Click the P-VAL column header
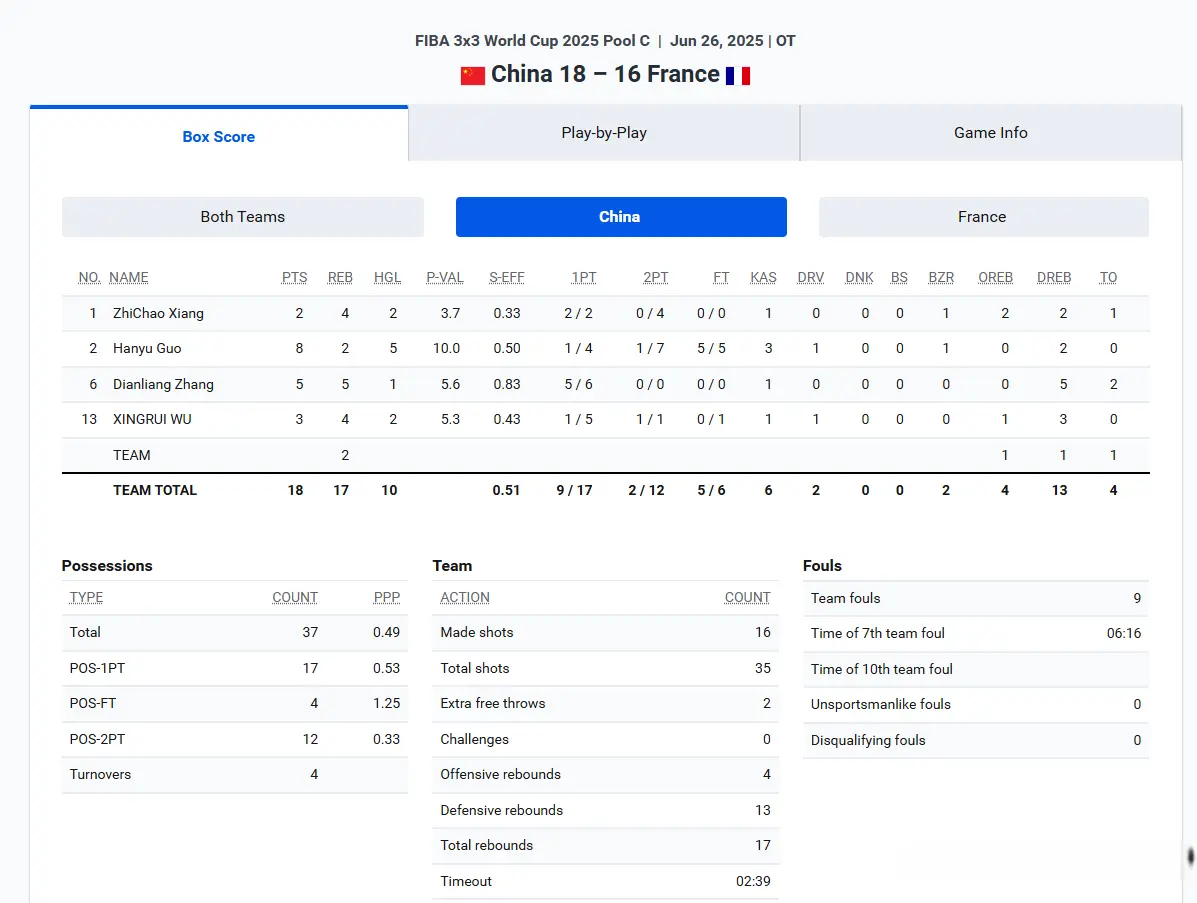The height and width of the screenshot is (903, 1197). [x=444, y=278]
